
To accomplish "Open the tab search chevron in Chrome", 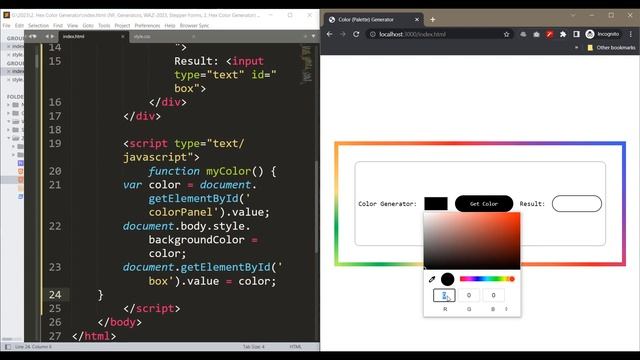I will tap(573, 16).
